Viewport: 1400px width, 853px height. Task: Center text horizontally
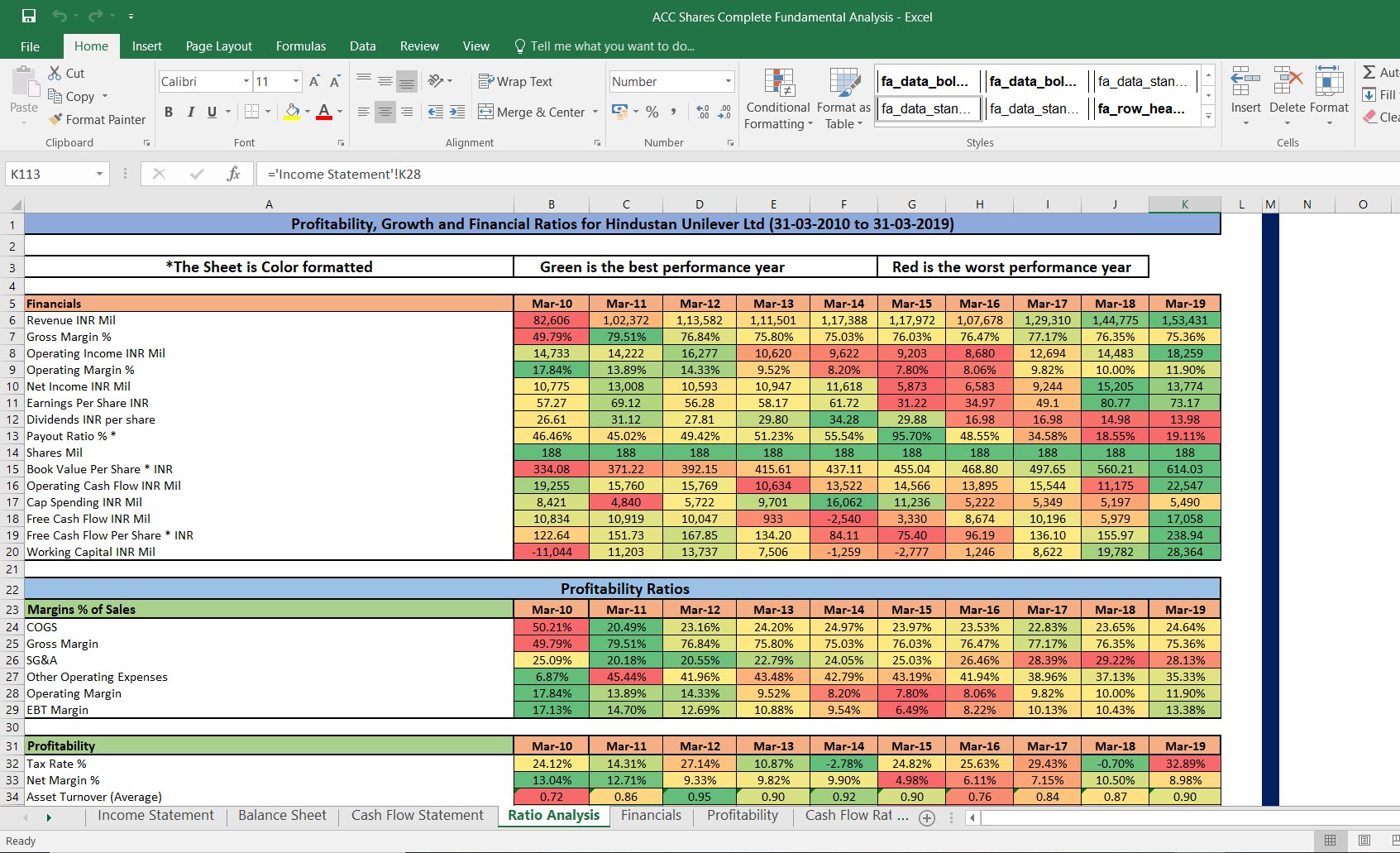coord(385,112)
